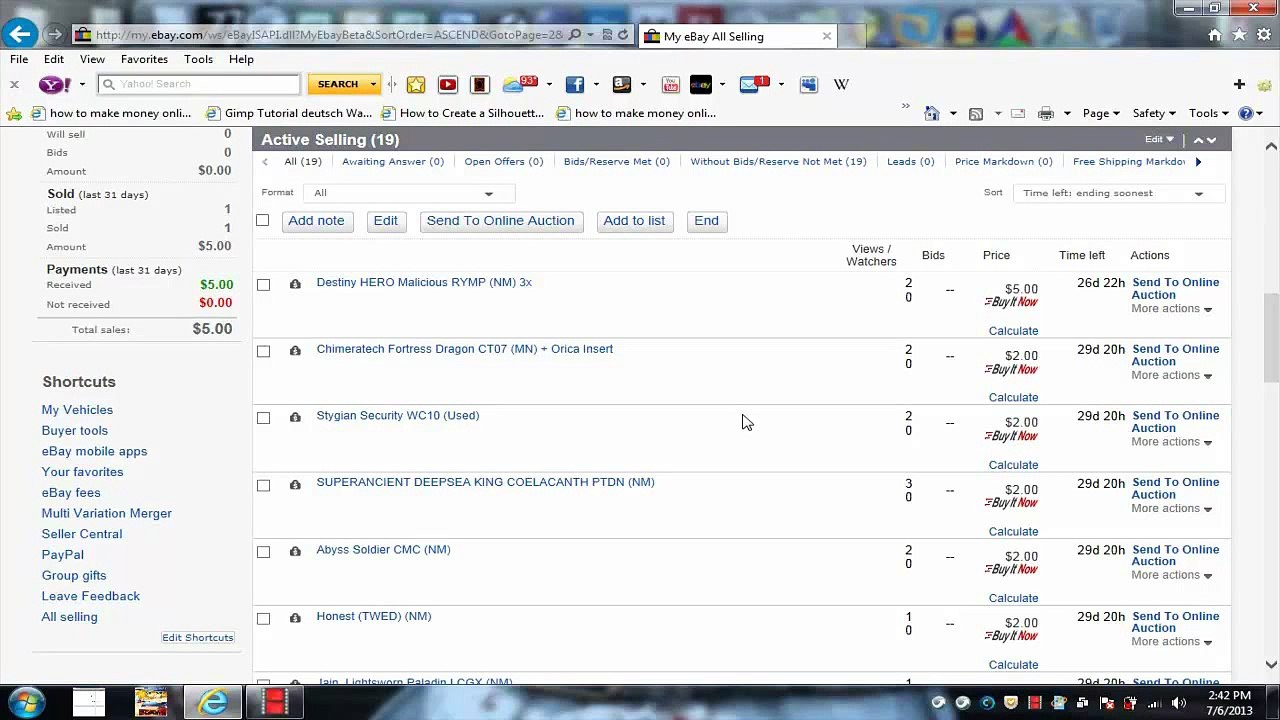The width and height of the screenshot is (1280, 720).
Task: Check the Chimeratech Fortress Dragon listing checkbox
Action: pyautogui.click(x=263, y=351)
